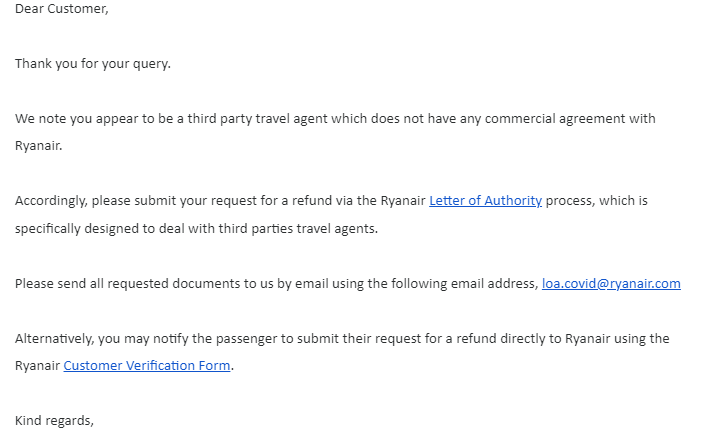Click the loa.covid@ryanair.com email link

pos(611,284)
